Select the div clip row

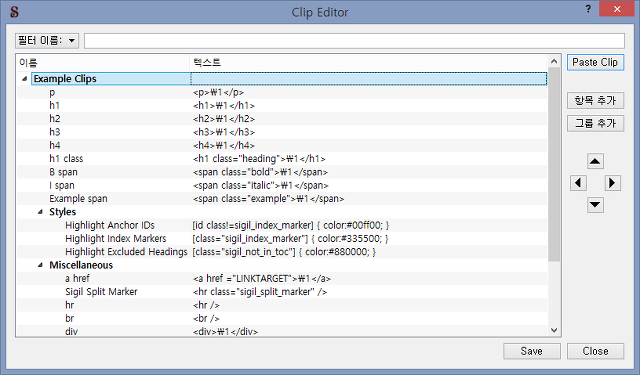coord(282,331)
